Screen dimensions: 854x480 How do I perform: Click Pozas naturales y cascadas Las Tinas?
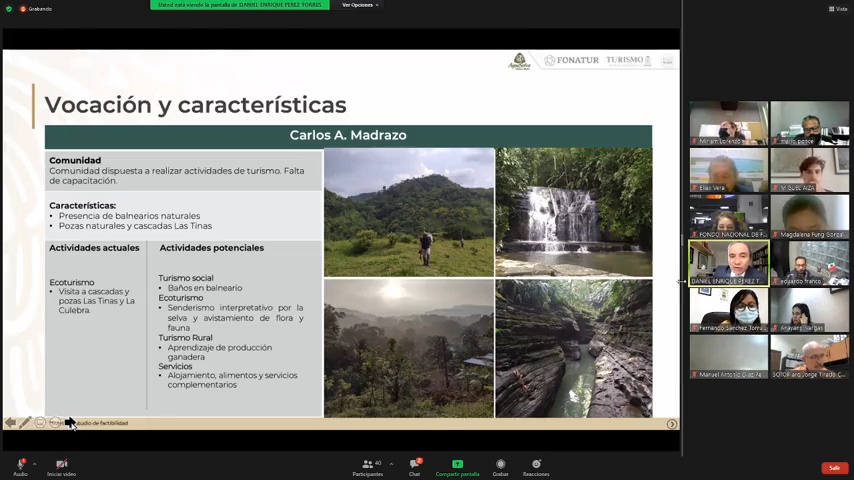pos(135,226)
